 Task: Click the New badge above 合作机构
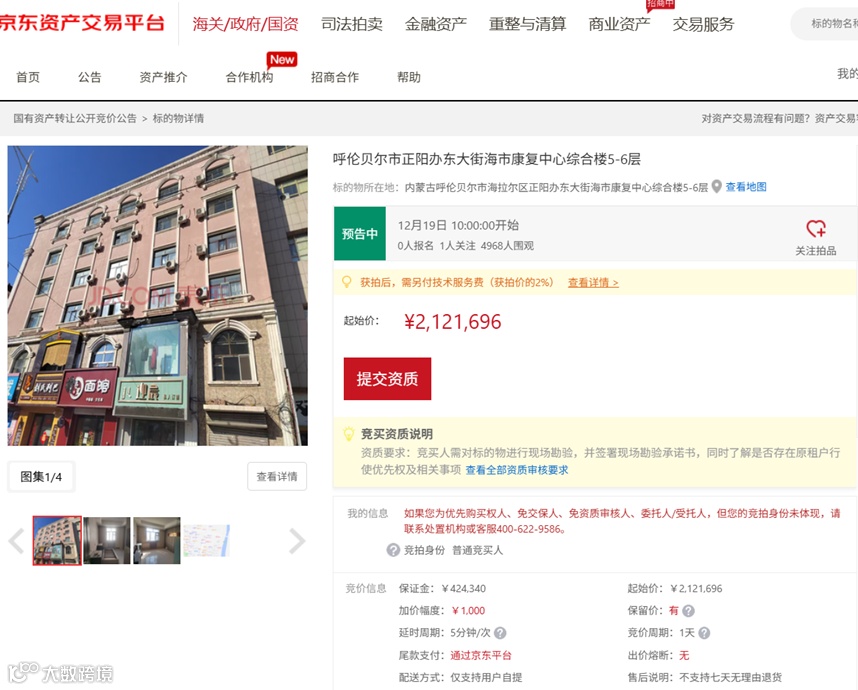tap(282, 60)
